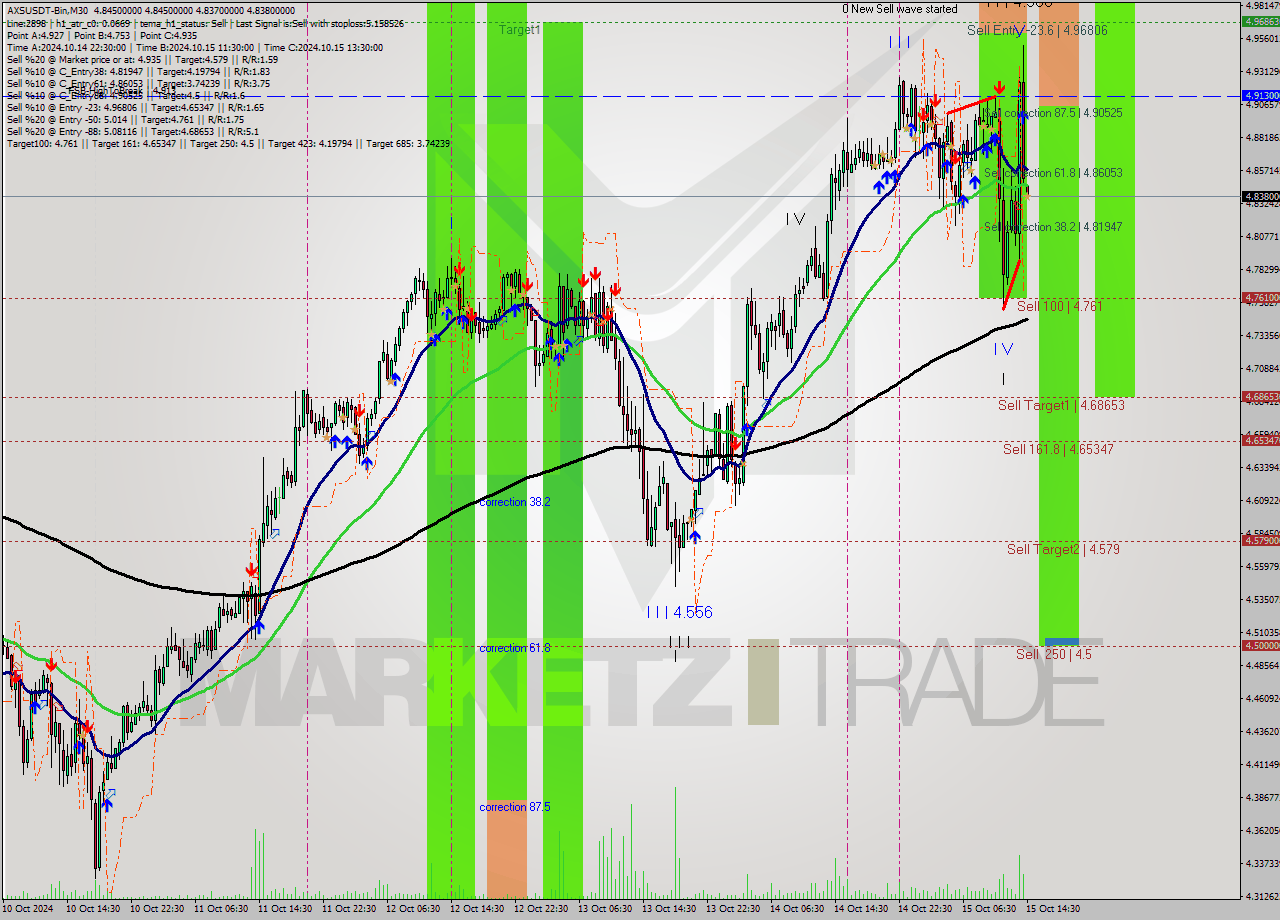This screenshot has height=920, width=1280.
Task: Click the red 4.68653 price tag on the axis
Action: pos(1260,397)
